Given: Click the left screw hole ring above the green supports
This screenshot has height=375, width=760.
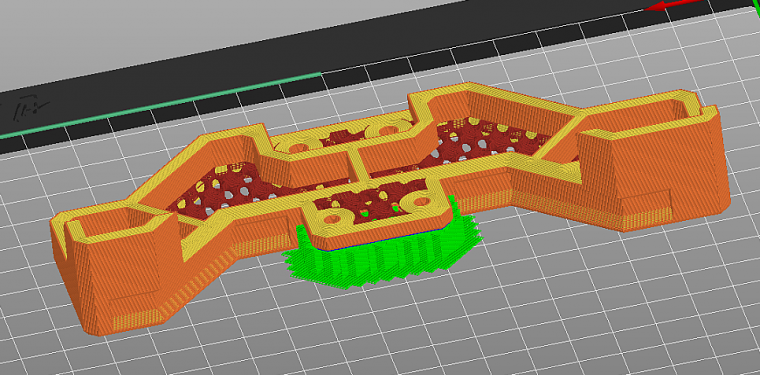Looking at the screenshot, I should pyautogui.click(x=332, y=219).
